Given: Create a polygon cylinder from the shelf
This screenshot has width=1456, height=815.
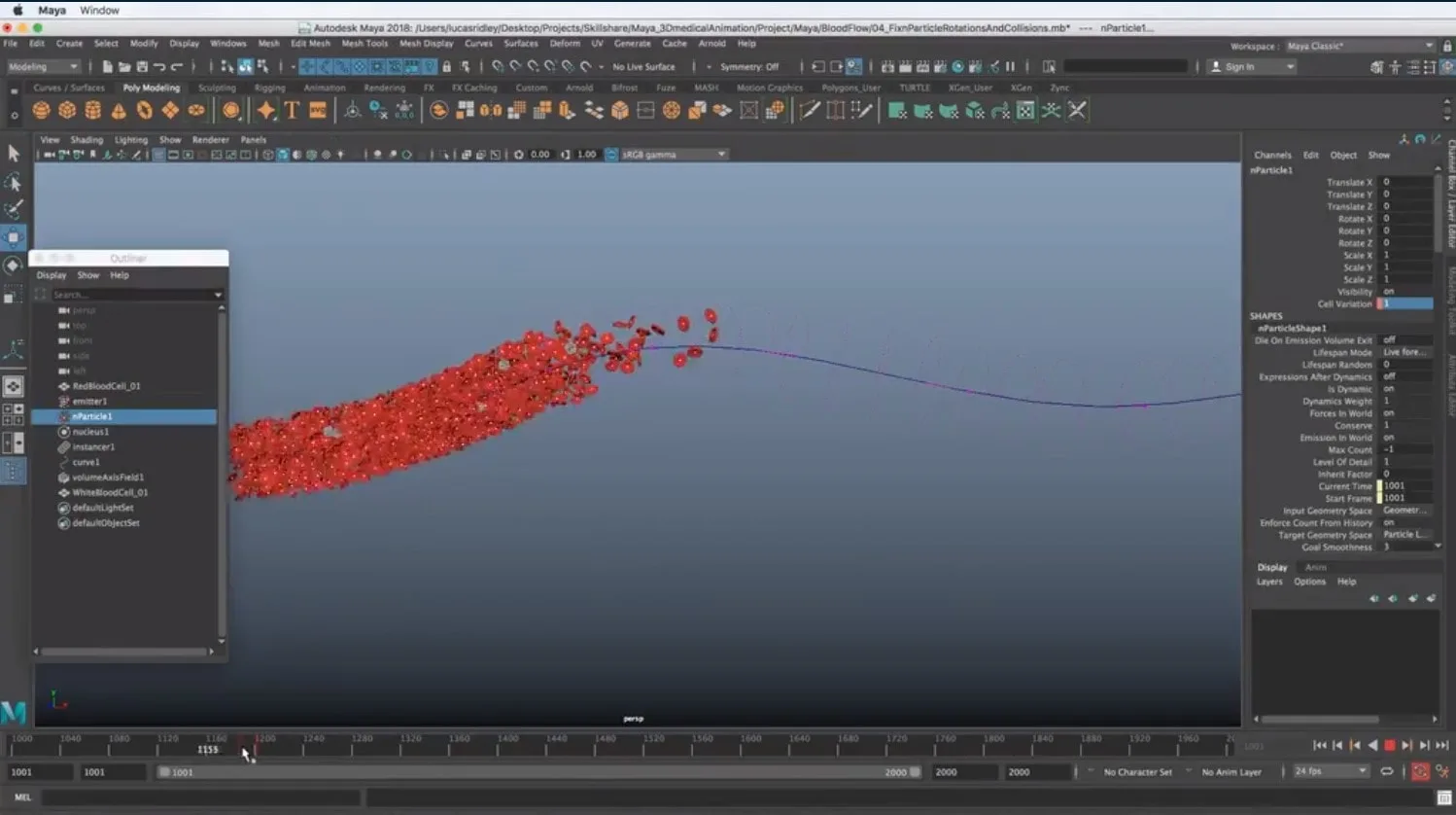Looking at the screenshot, I should pos(93,110).
